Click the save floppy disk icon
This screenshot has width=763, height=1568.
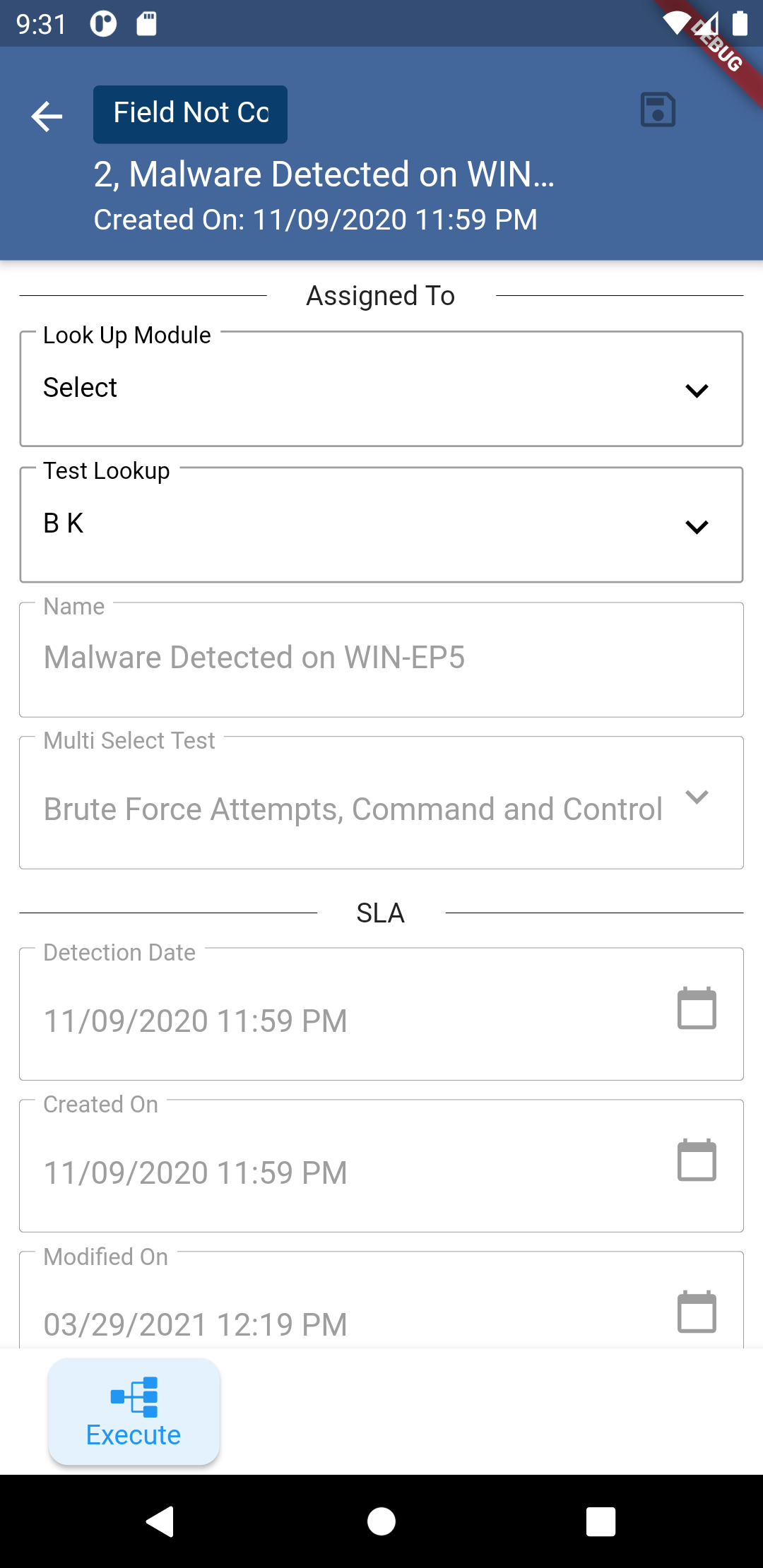pos(658,111)
